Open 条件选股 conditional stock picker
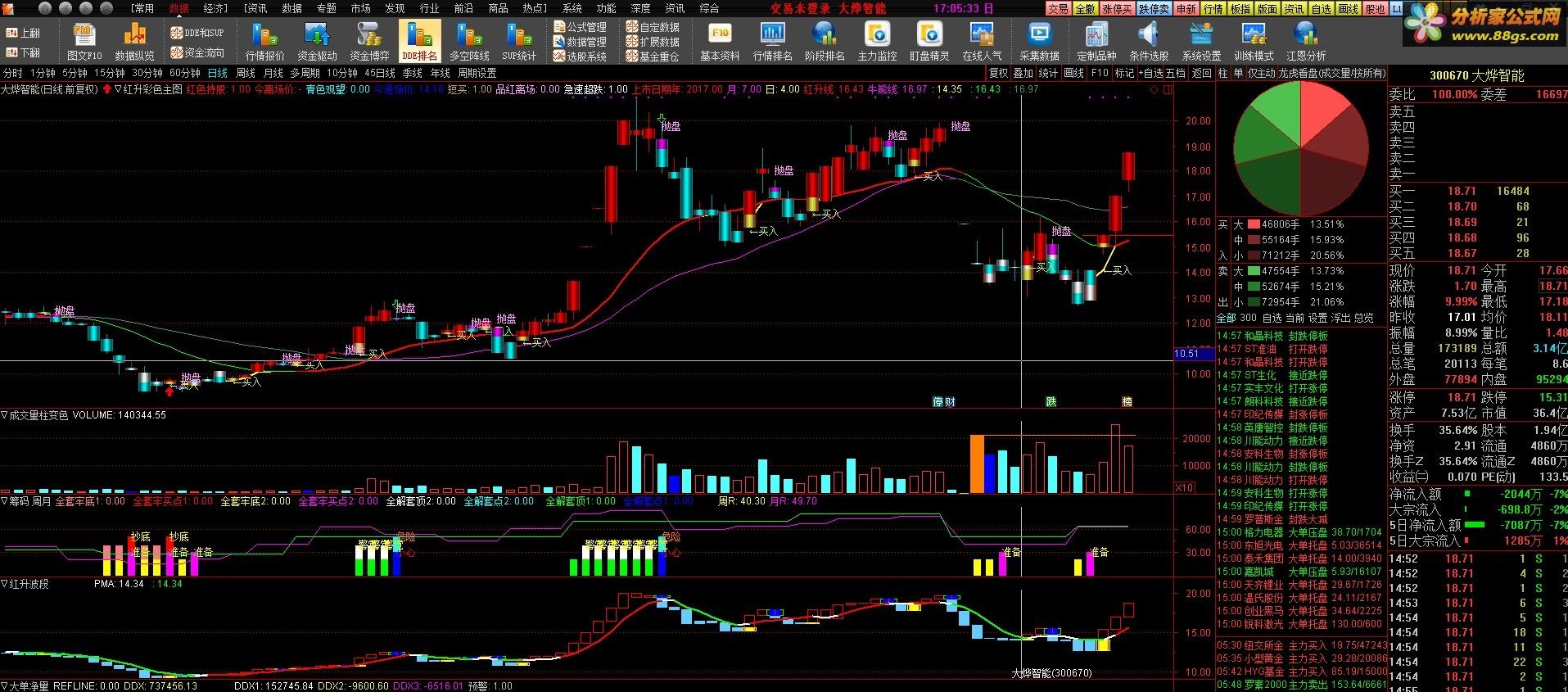 pos(1149,42)
